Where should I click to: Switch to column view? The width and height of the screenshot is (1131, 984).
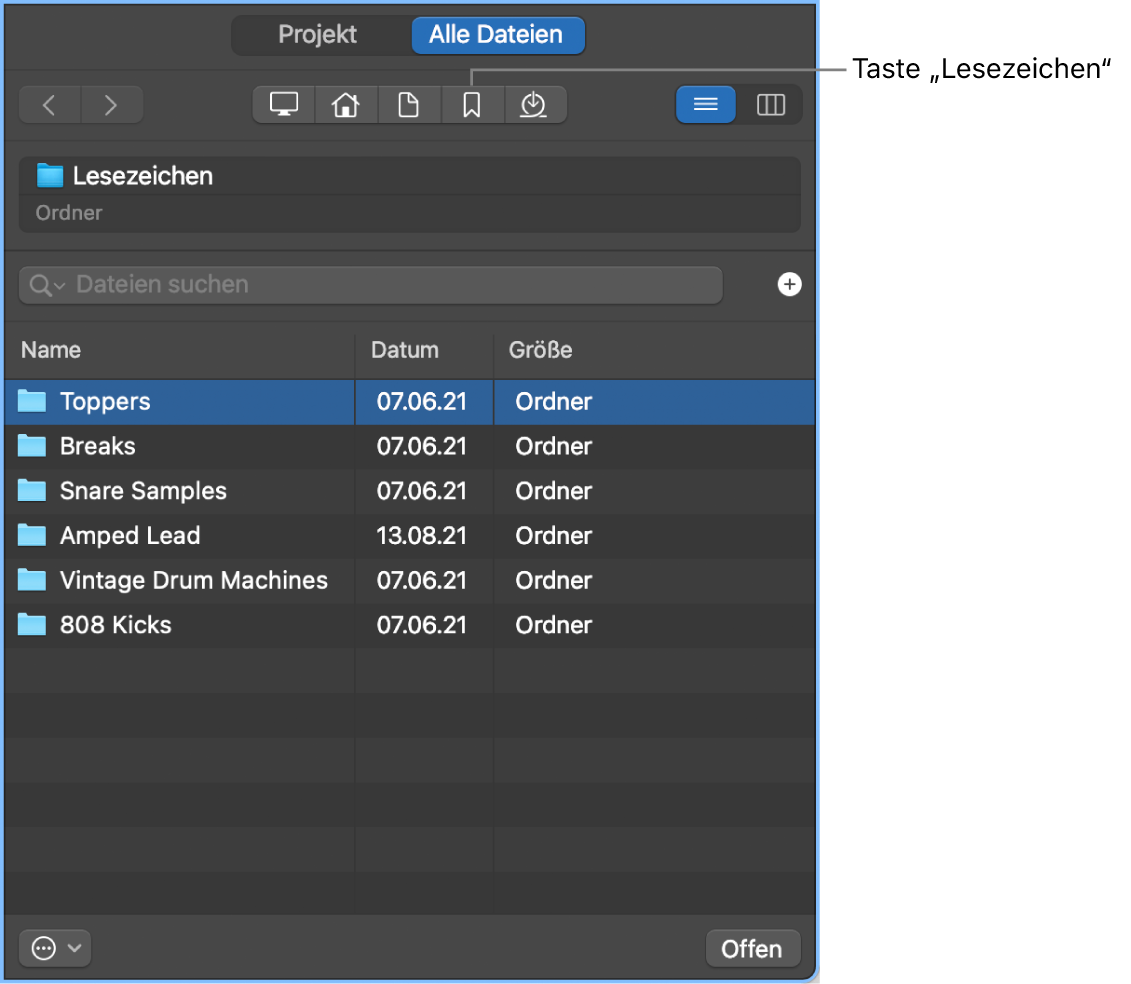click(x=770, y=105)
